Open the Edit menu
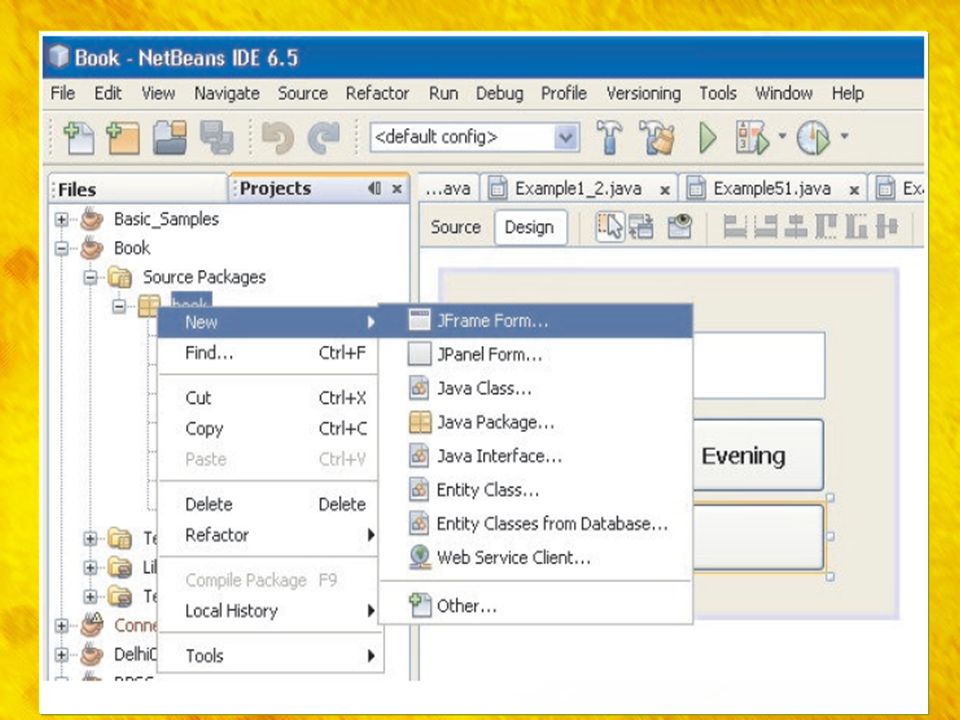The height and width of the screenshot is (720, 960). (108, 93)
